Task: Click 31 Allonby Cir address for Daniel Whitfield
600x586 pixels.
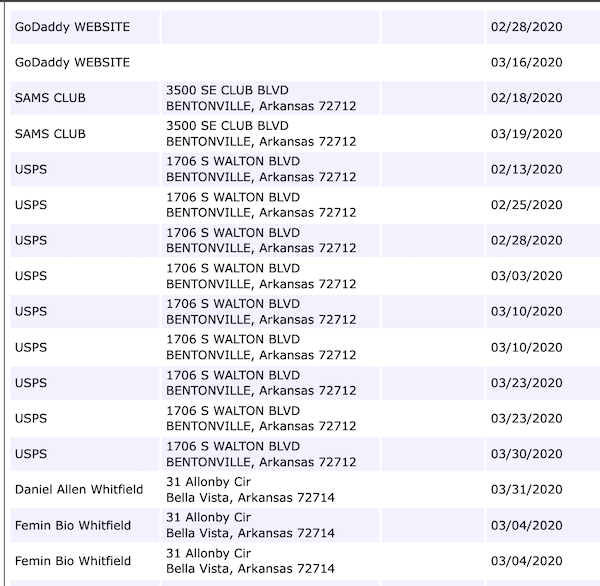Action: 250,490
